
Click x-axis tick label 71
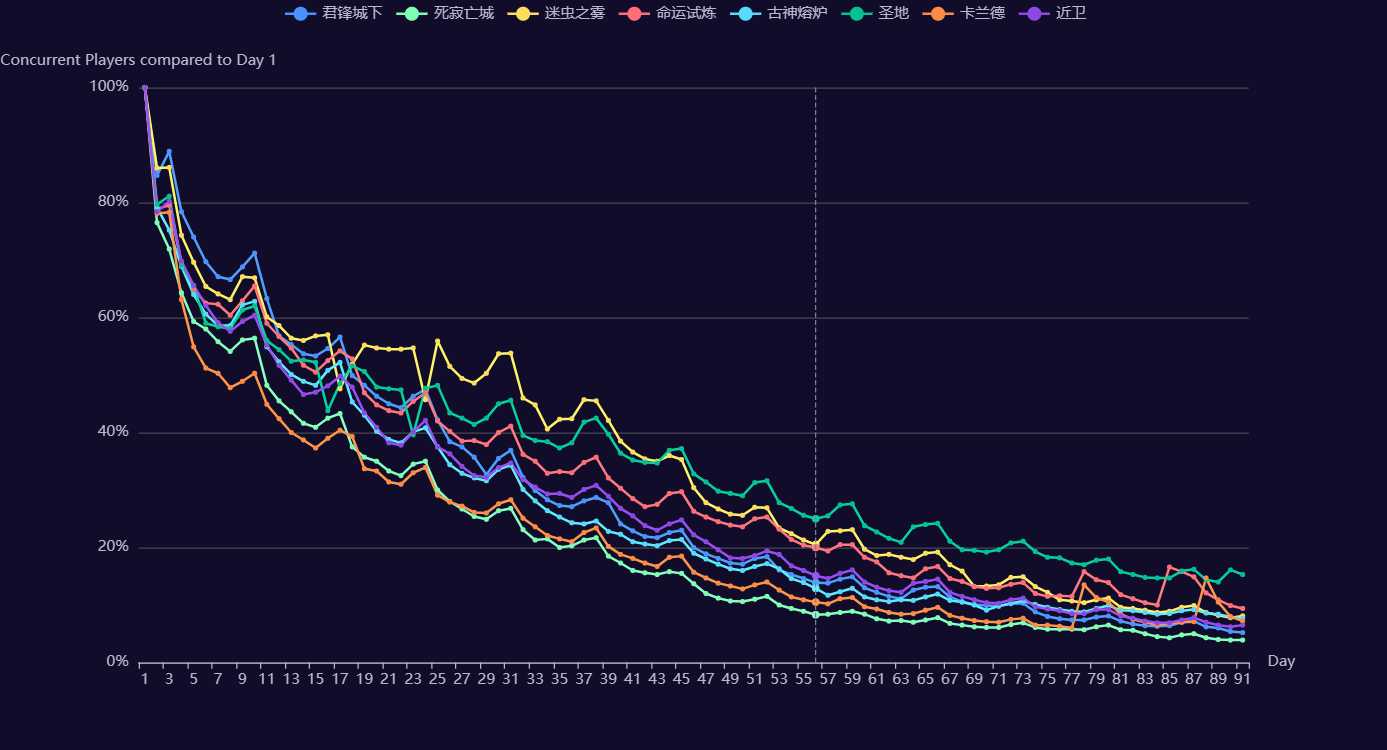[998, 680]
